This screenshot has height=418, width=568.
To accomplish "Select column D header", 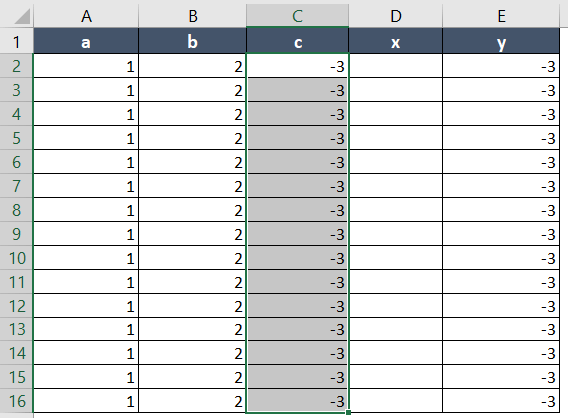I will tap(396, 16).
